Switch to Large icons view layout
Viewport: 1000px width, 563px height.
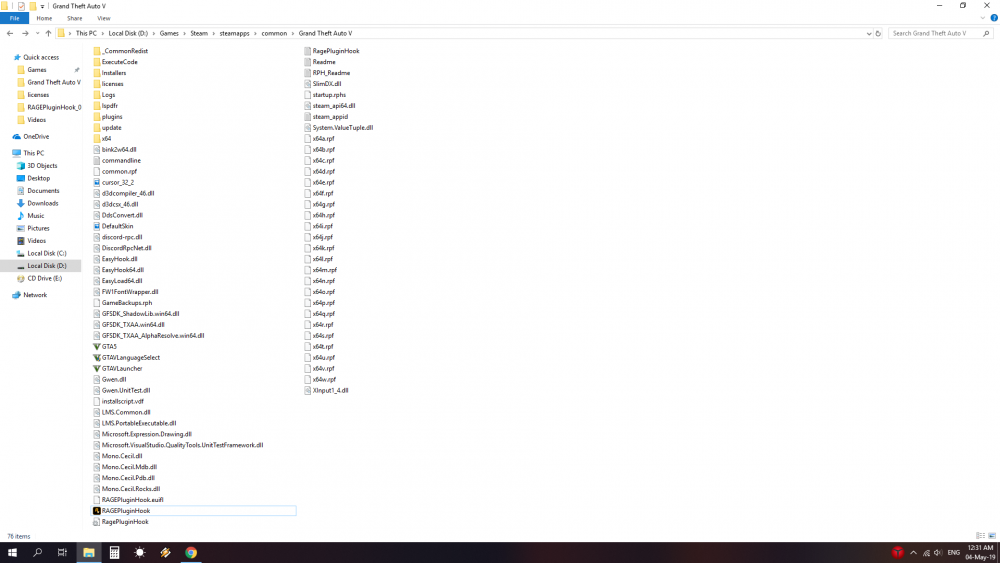pyautogui.click(x=992, y=536)
